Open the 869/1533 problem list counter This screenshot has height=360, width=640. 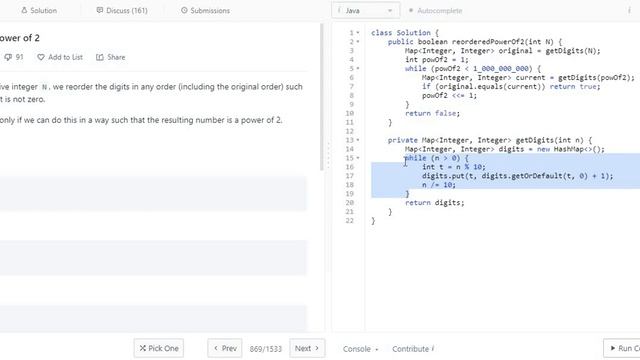tap(266, 349)
